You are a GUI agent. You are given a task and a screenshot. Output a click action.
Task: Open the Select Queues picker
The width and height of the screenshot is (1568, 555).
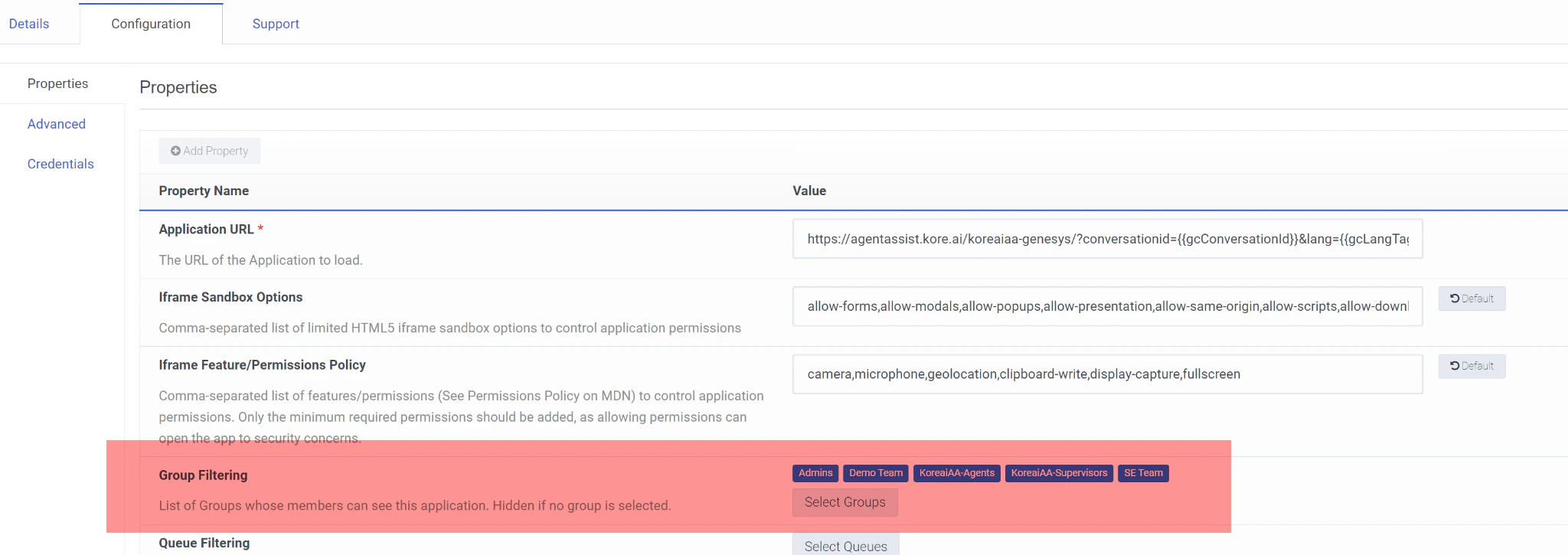click(x=845, y=545)
